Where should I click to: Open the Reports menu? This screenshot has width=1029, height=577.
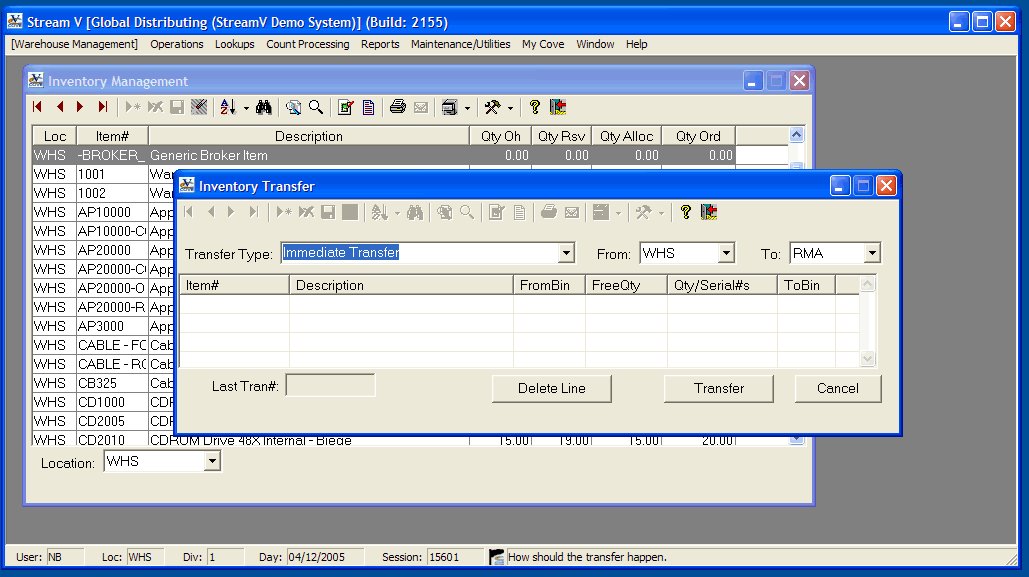[x=380, y=44]
